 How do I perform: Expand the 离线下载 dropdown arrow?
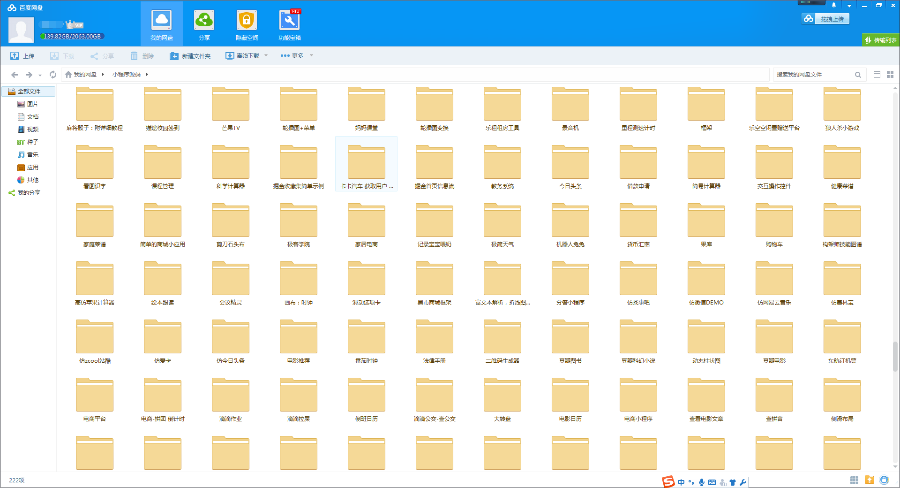pyautogui.click(x=265, y=56)
